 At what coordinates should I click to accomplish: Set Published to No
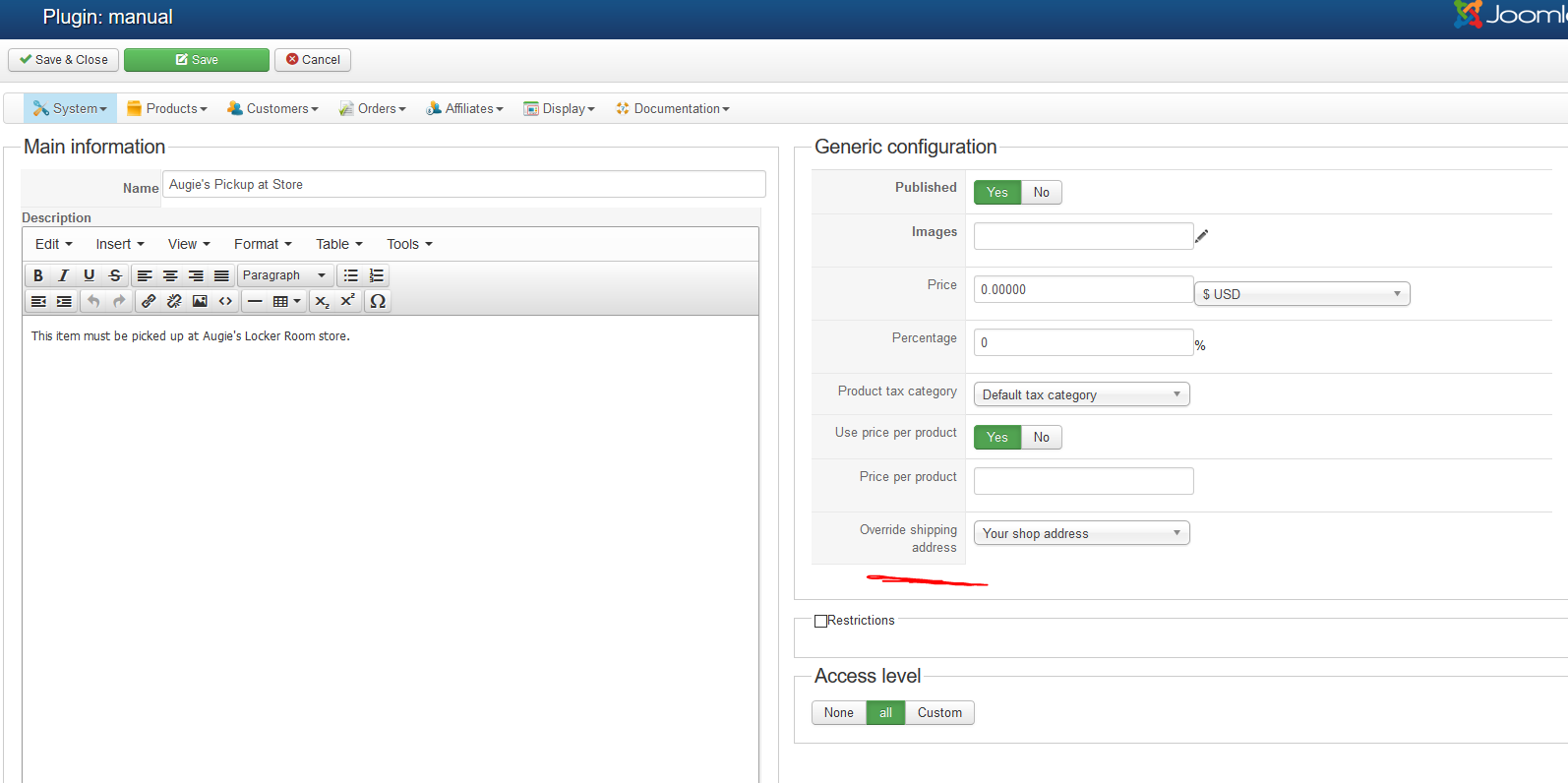click(x=1041, y=193)
